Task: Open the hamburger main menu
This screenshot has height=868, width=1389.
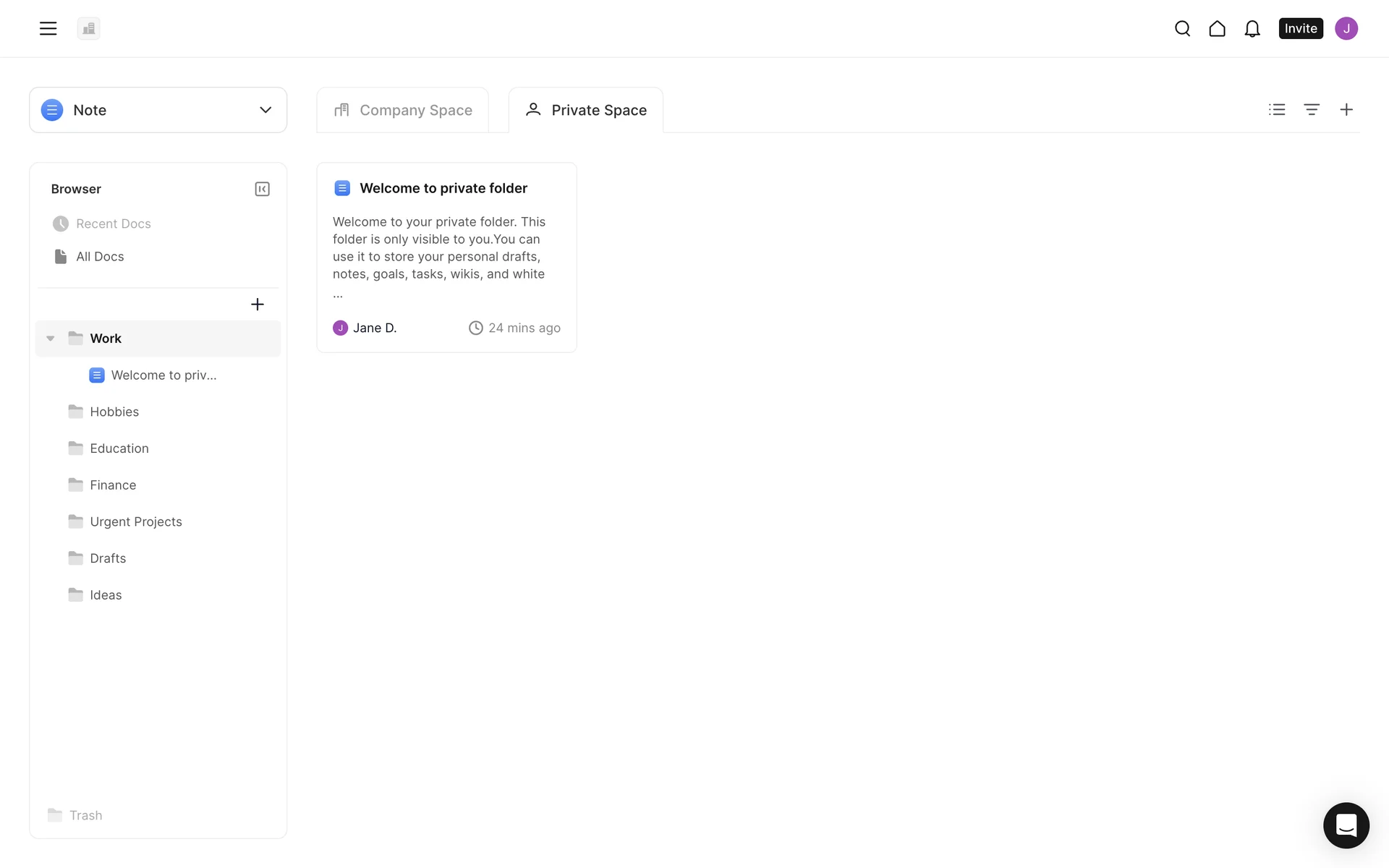Action: click(x=48, y=28)
